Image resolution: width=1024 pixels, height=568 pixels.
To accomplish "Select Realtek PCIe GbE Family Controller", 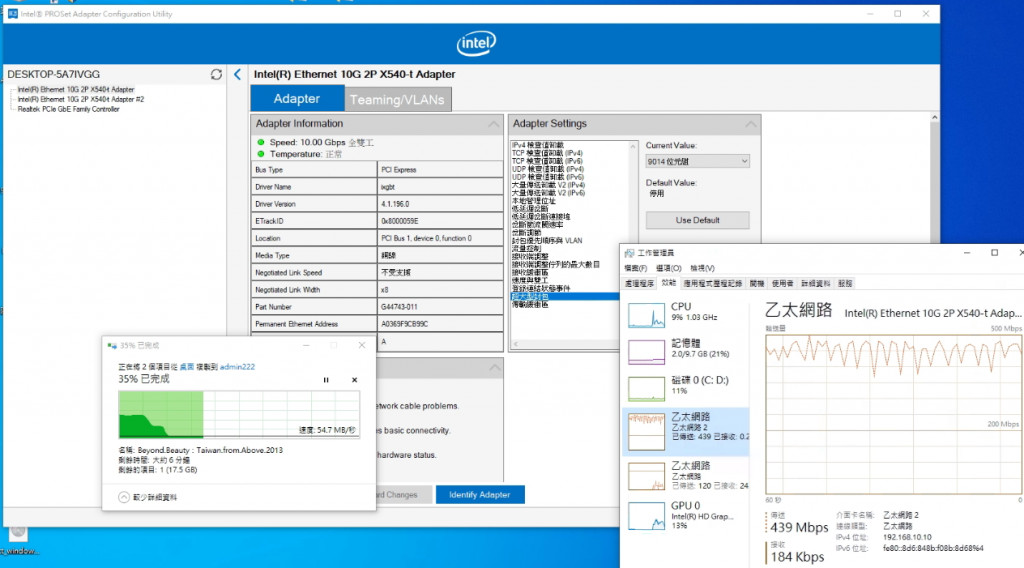I will tap(69, 109).
